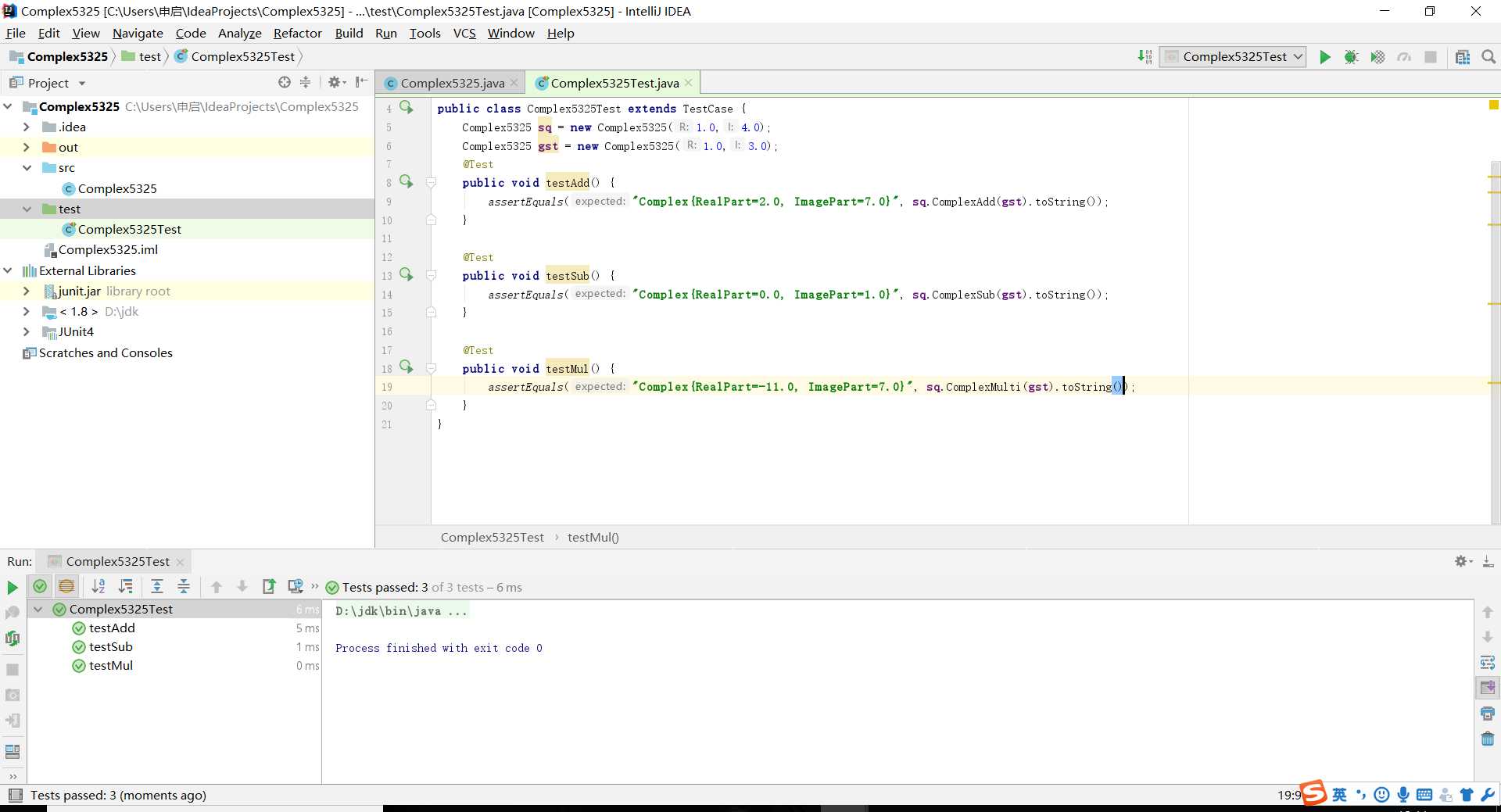Select Complex5325Test run tab
1501x812 pixels.
pos(117,561)
